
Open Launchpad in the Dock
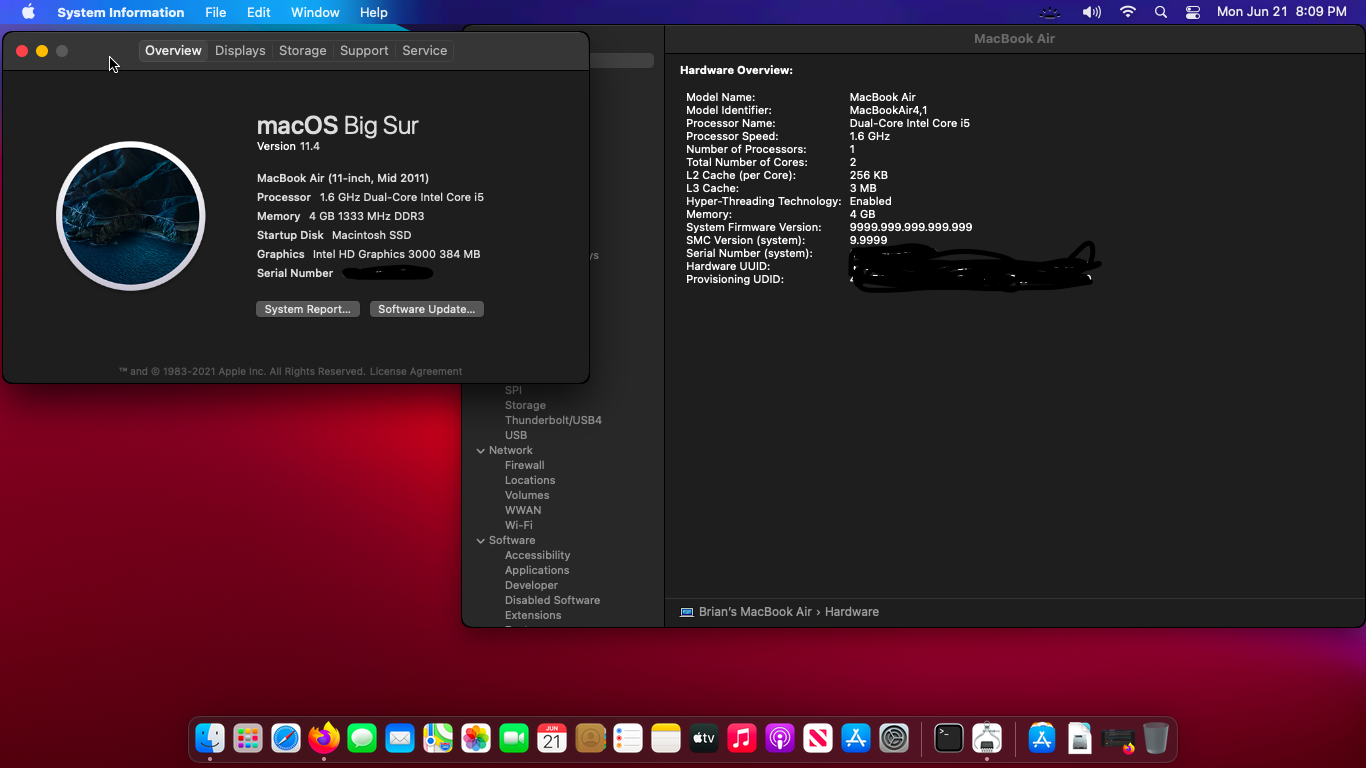click(248, 739)
